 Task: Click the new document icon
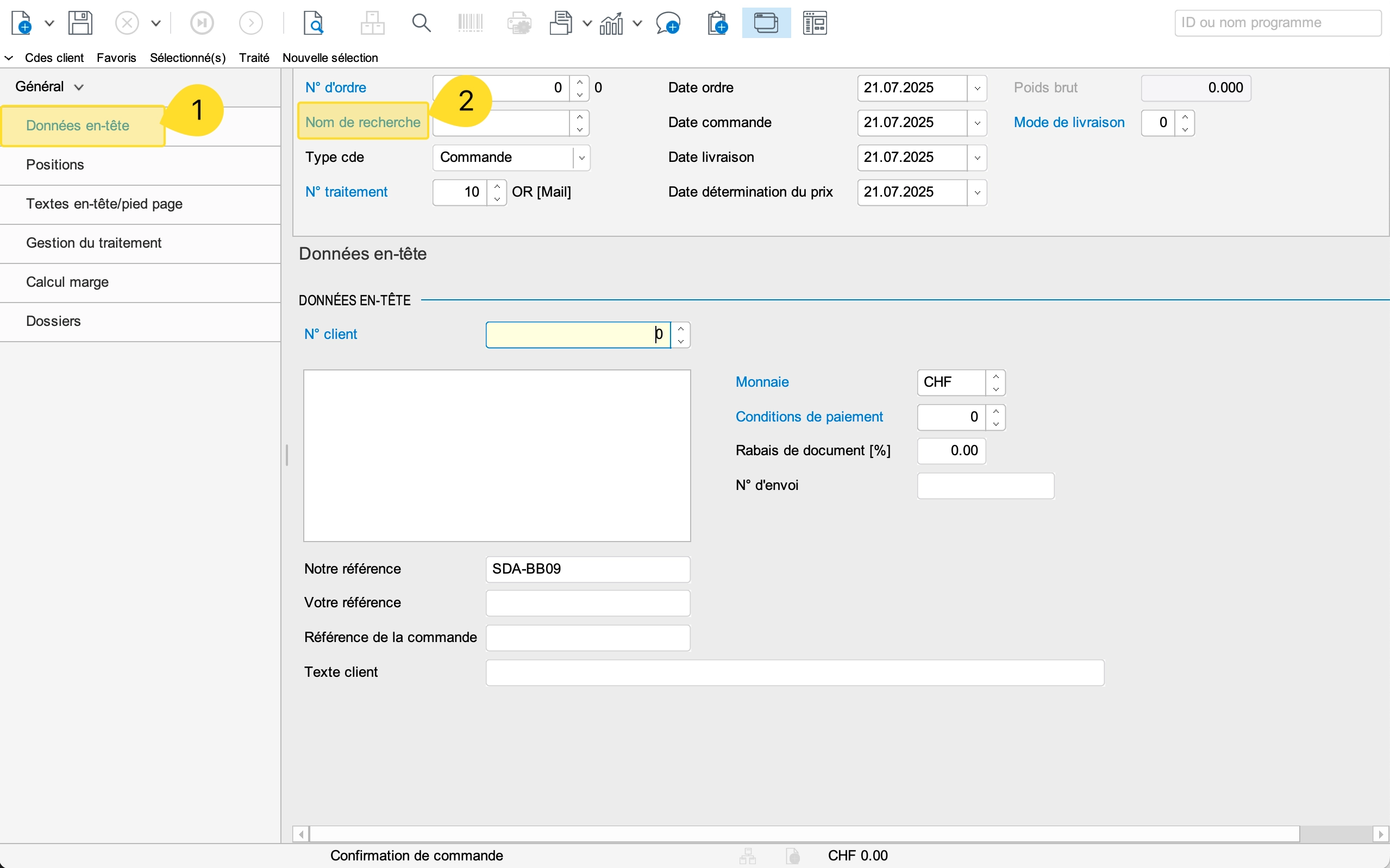(x=22, y=23)
